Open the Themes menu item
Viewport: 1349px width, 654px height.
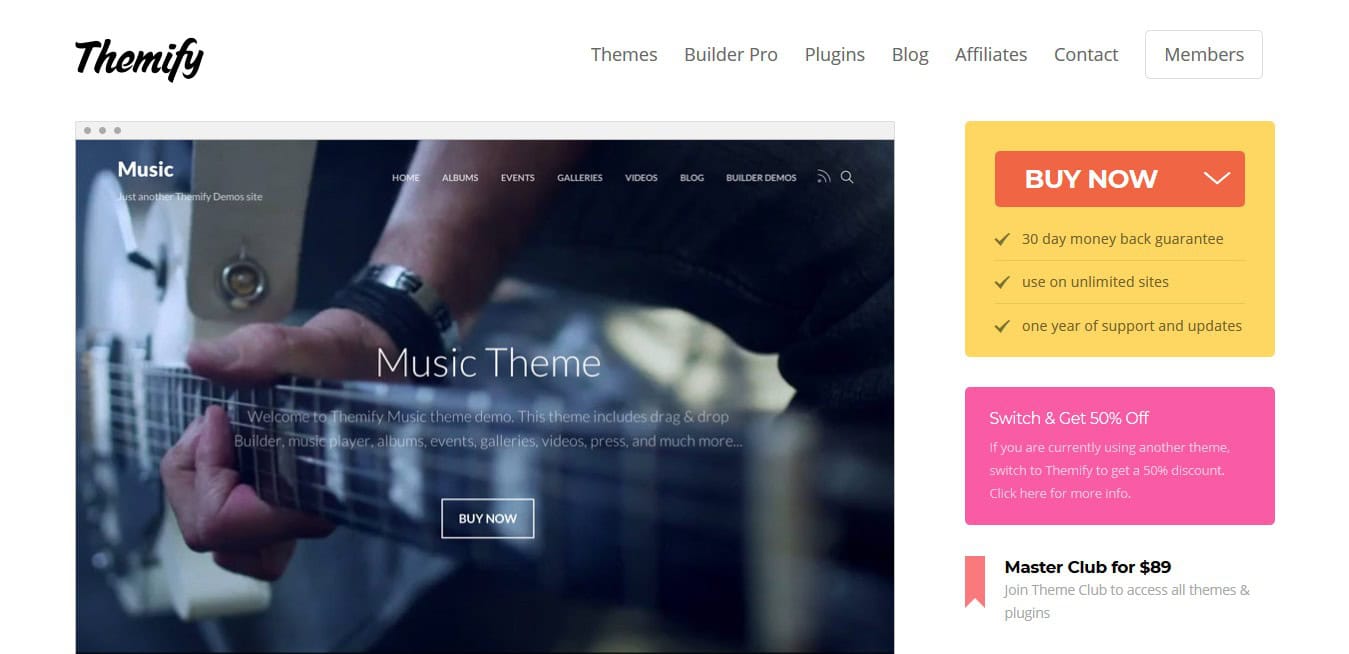click(x=624, y=54)
